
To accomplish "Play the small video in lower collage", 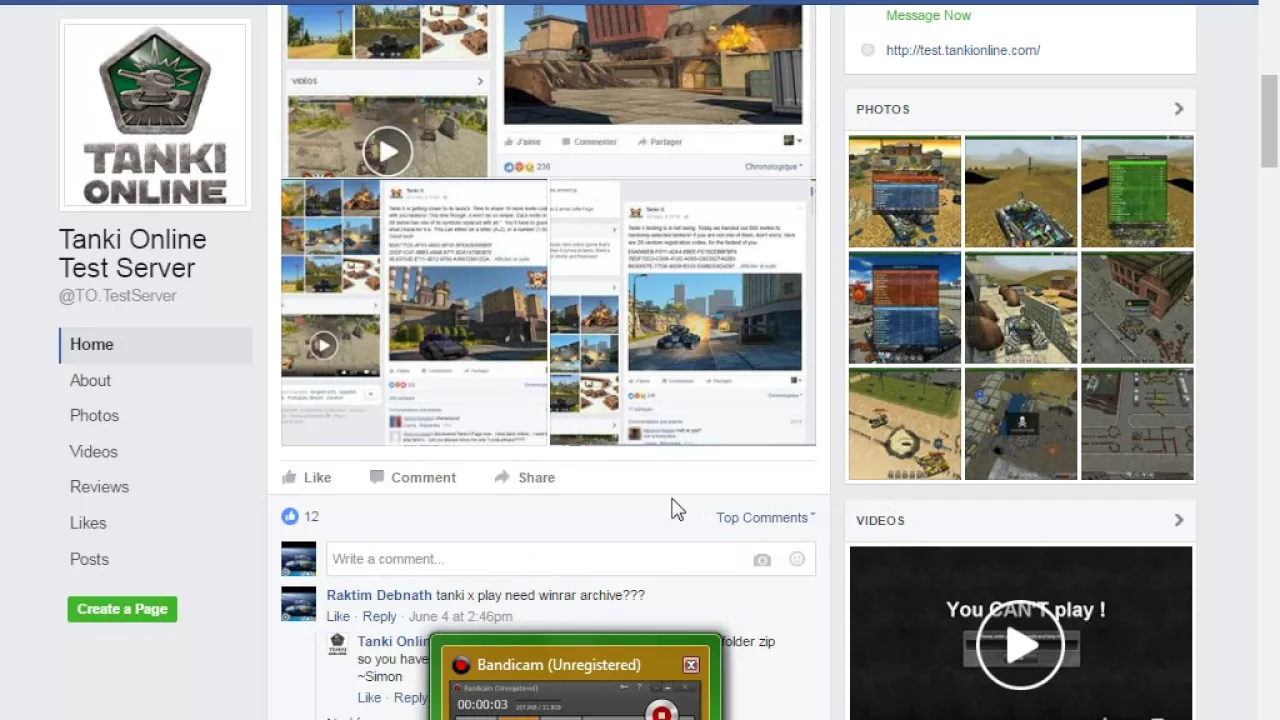I will tap(323, 346).
